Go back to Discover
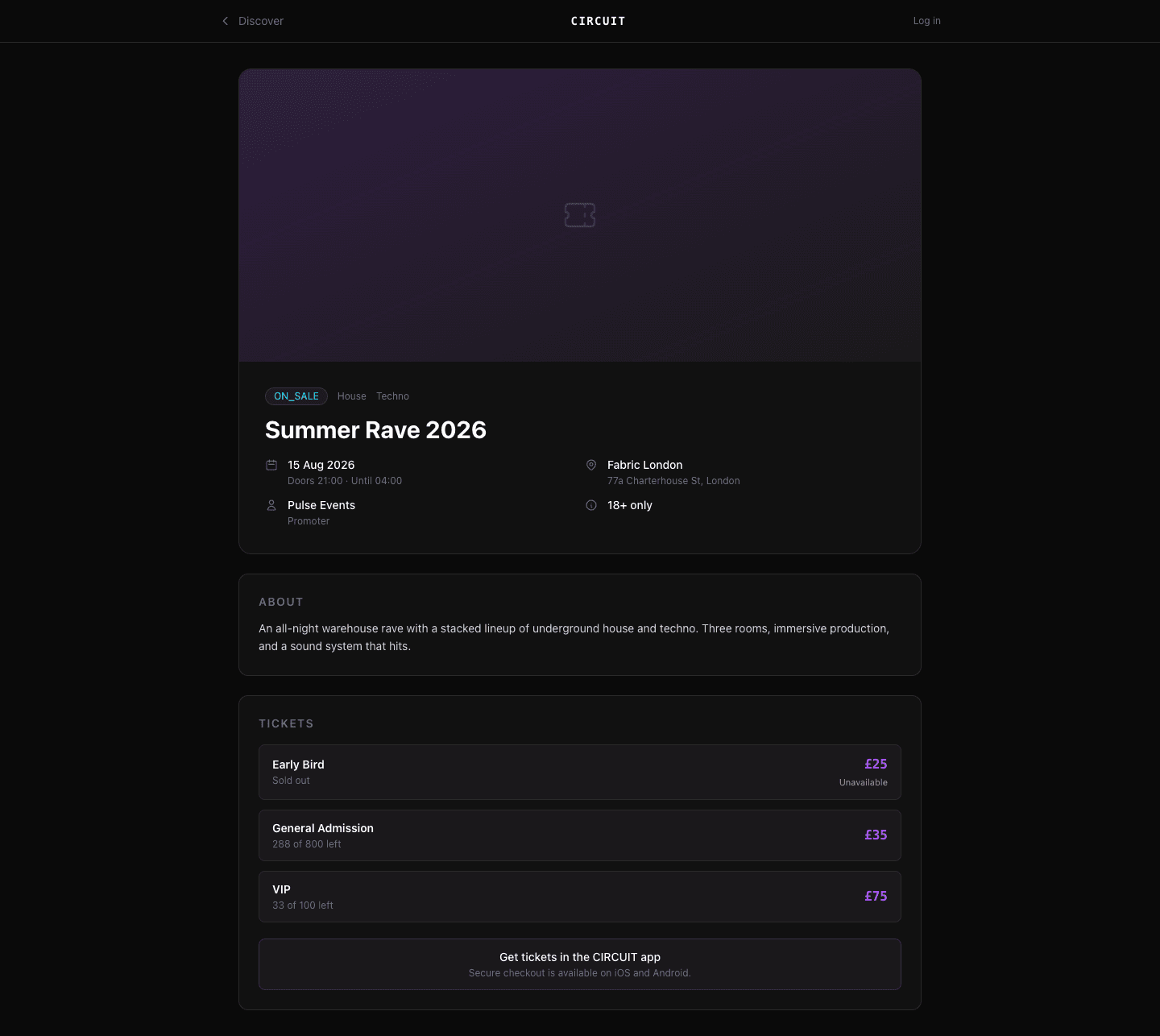1160x1036 pixels. (260, 21)
